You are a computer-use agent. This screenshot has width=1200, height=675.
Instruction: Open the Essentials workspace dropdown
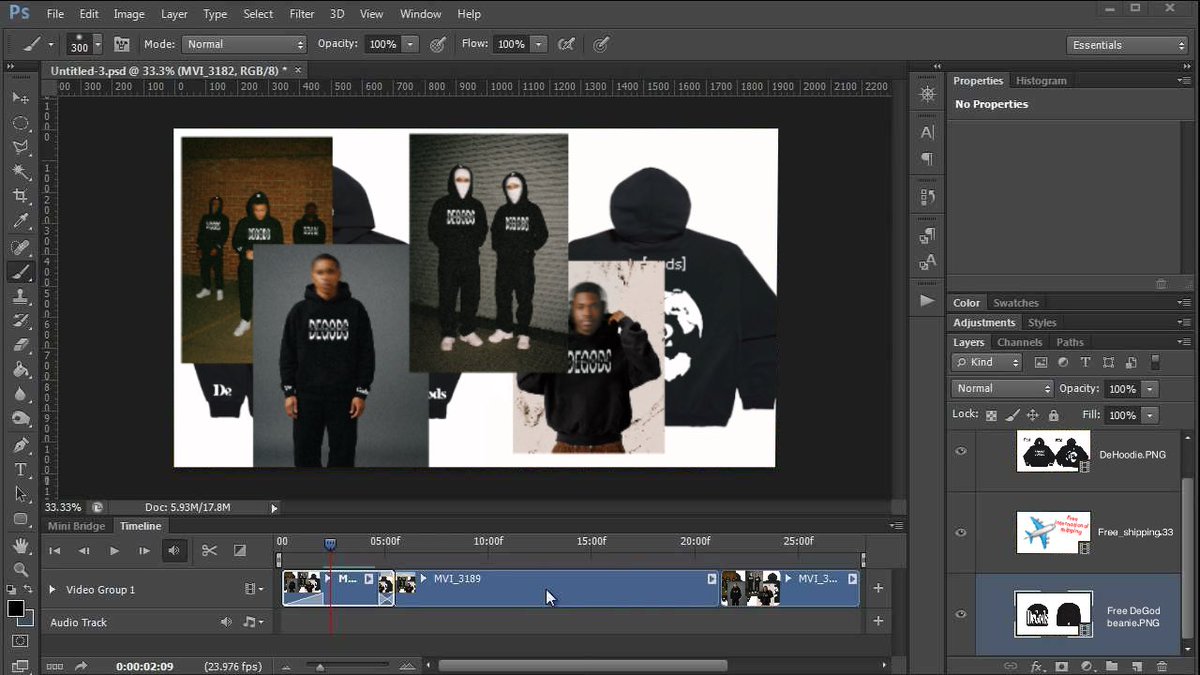click(x=1126, y=45)
